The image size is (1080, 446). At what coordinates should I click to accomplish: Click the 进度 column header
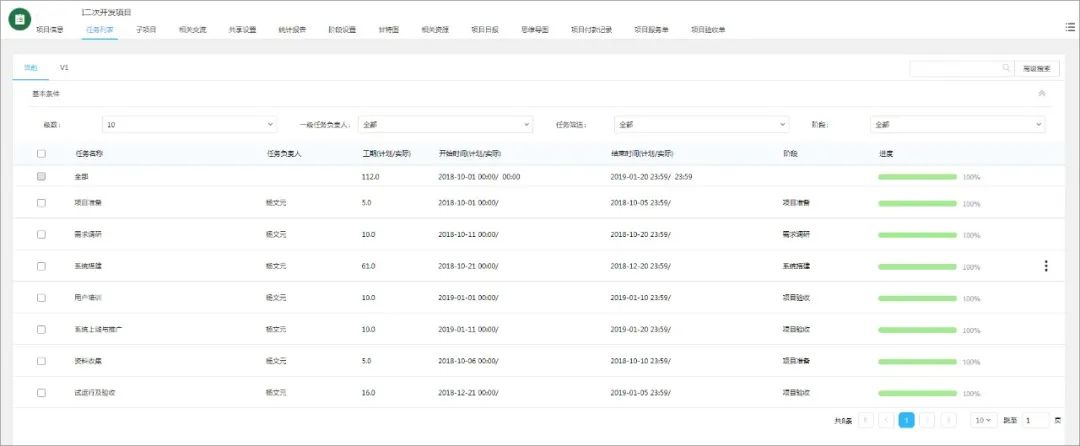[x=886, y=153]
